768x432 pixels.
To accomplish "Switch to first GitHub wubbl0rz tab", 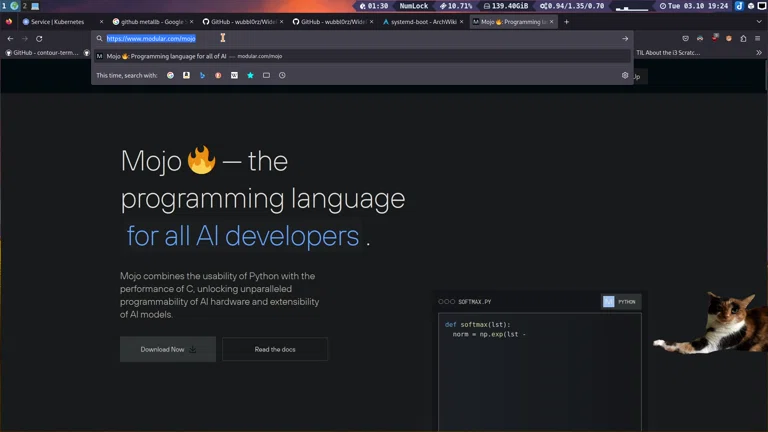I will (x=242, y=22).
